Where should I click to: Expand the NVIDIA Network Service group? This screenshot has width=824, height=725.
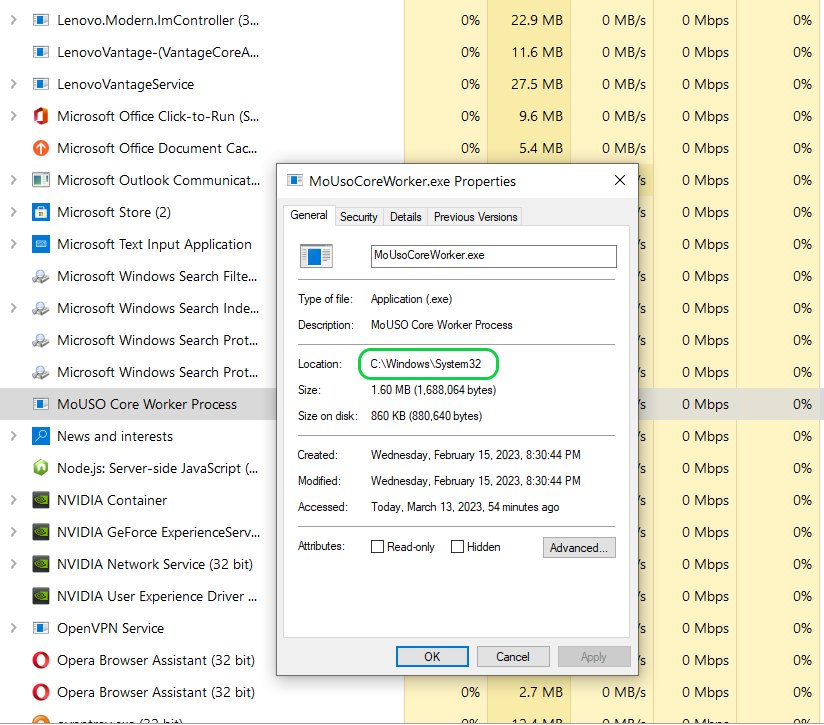point(14,564)
